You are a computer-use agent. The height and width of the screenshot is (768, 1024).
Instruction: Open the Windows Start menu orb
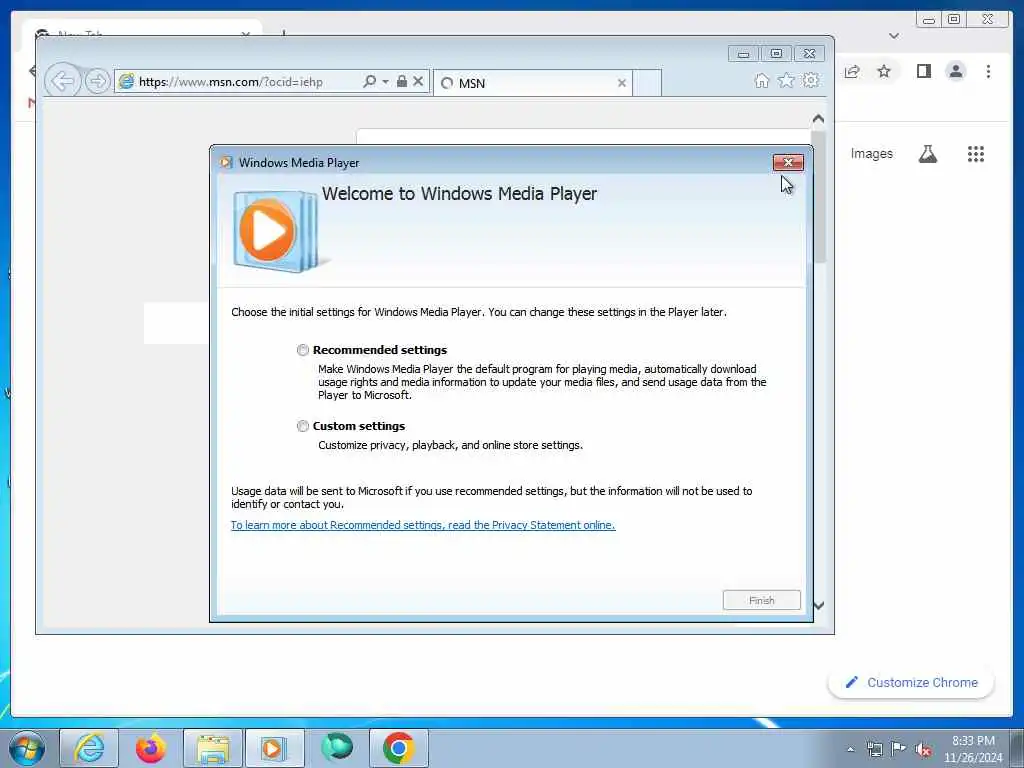click(x=27, y=748)
